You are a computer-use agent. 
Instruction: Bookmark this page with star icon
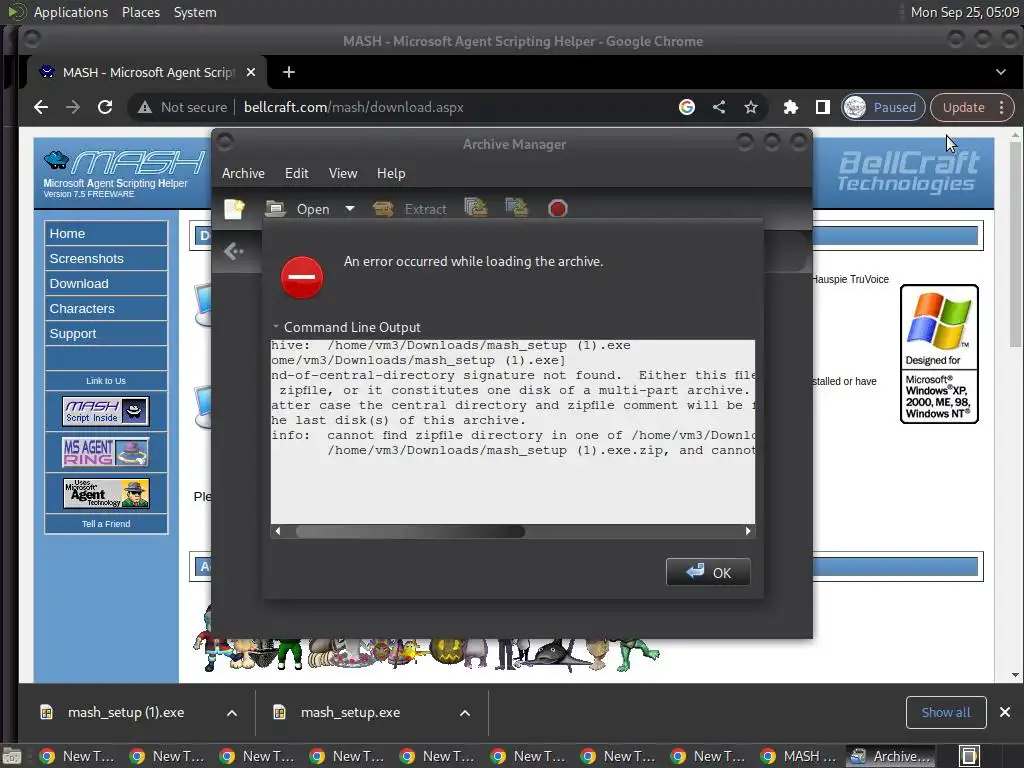[x=751, y=107]
